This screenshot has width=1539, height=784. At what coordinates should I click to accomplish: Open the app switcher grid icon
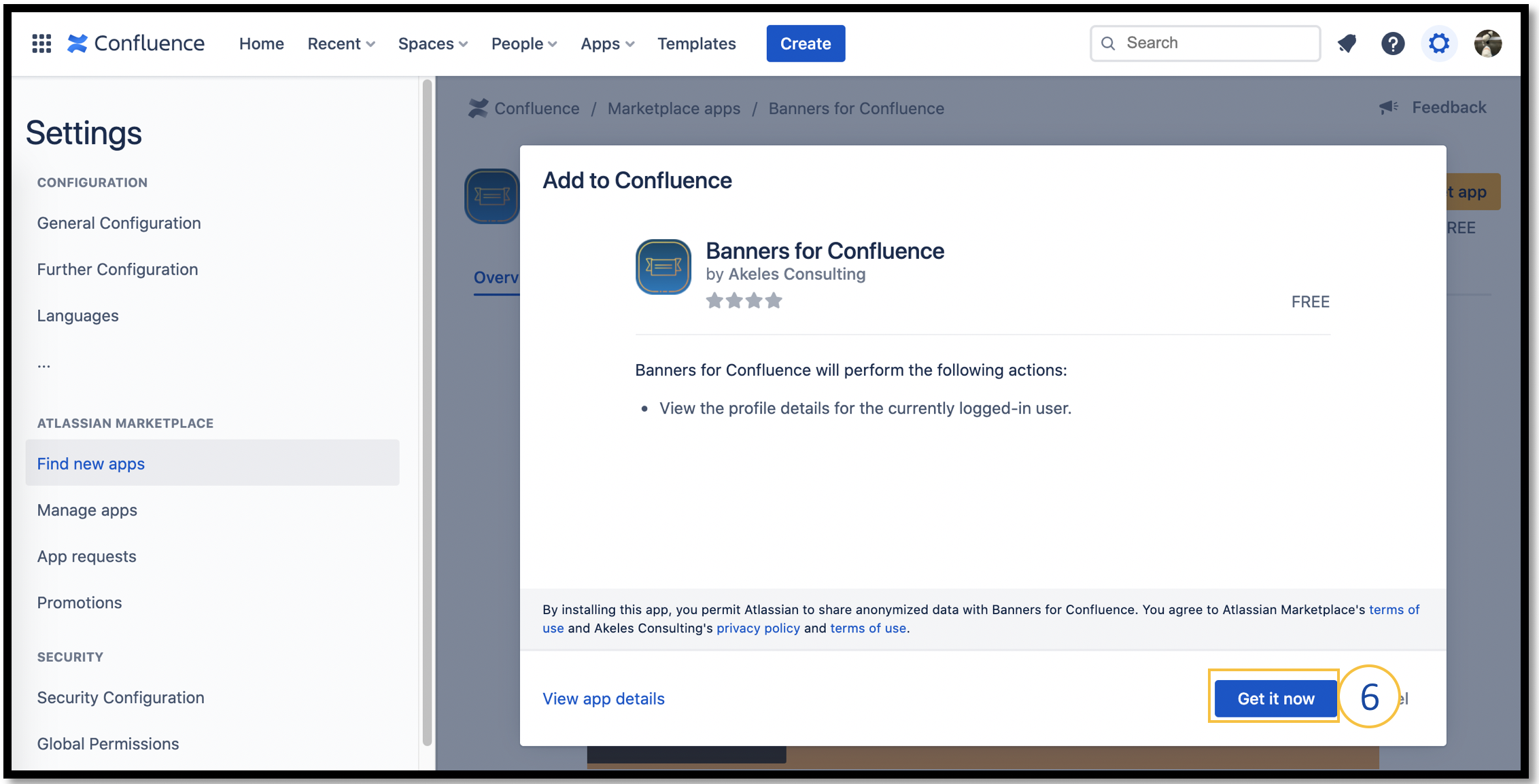(x=41, y=43)
